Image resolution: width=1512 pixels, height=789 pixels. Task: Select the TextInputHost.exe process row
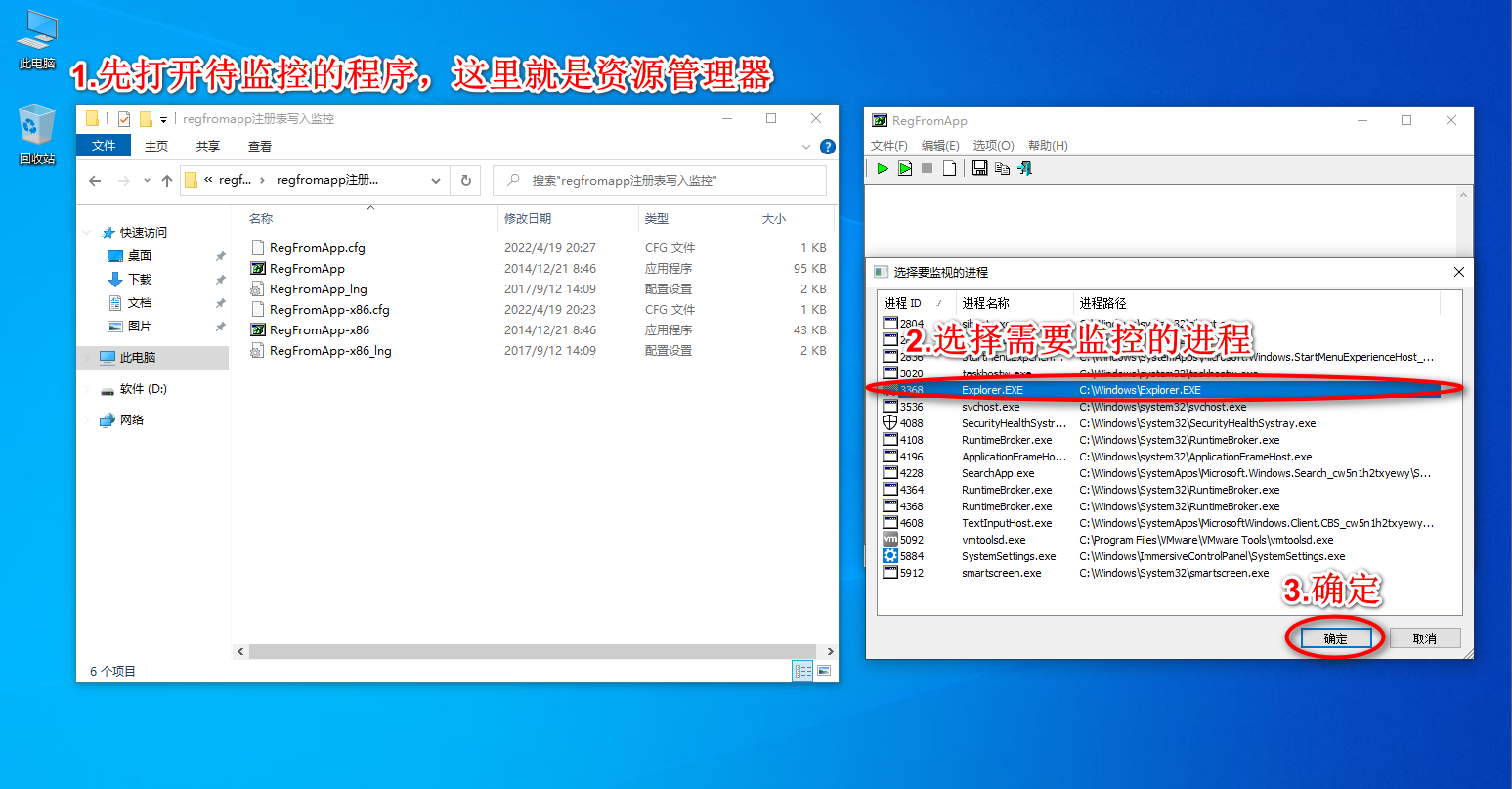(x=1160, y=523)
